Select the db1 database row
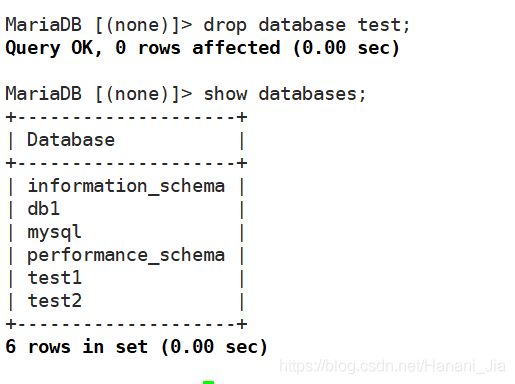 click(x=126, y=209)
